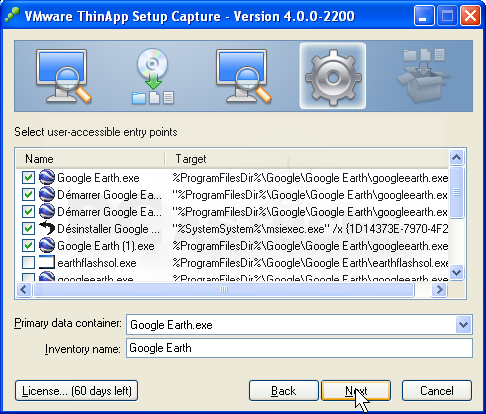Screen dimensions: 486x414
Task: Click the install application disc icon
Action: [x=153, y=76]
